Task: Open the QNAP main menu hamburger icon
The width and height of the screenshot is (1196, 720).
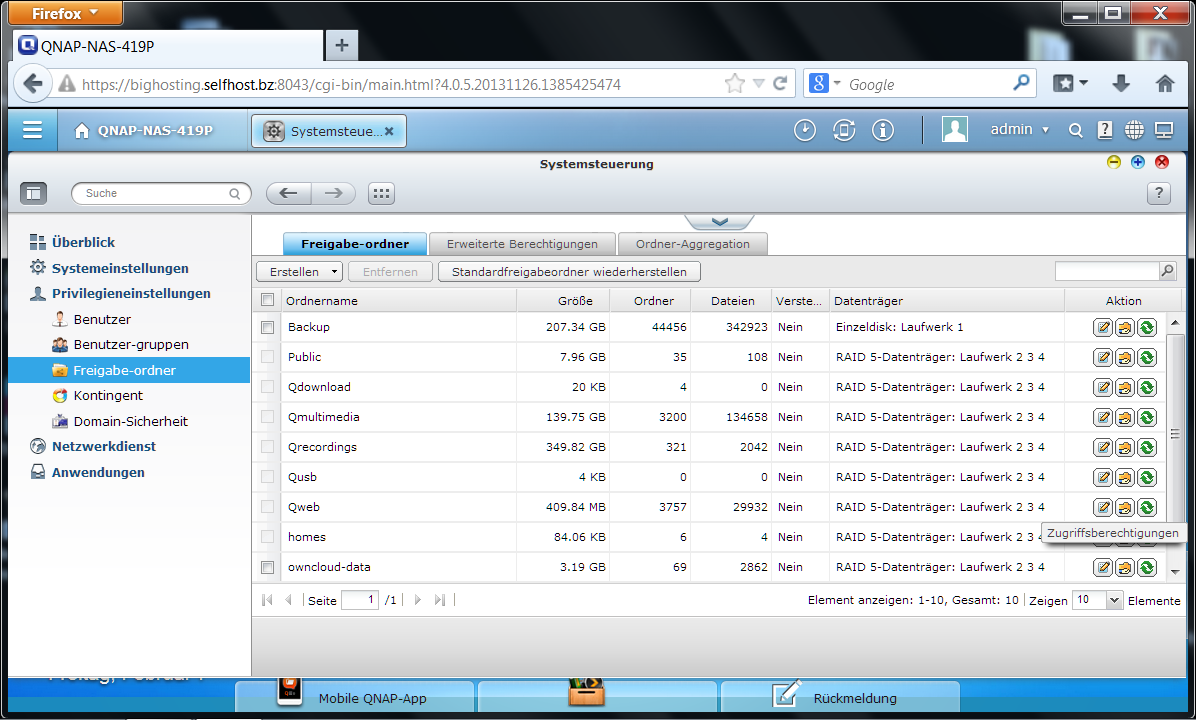Action: tap(33, 130)
